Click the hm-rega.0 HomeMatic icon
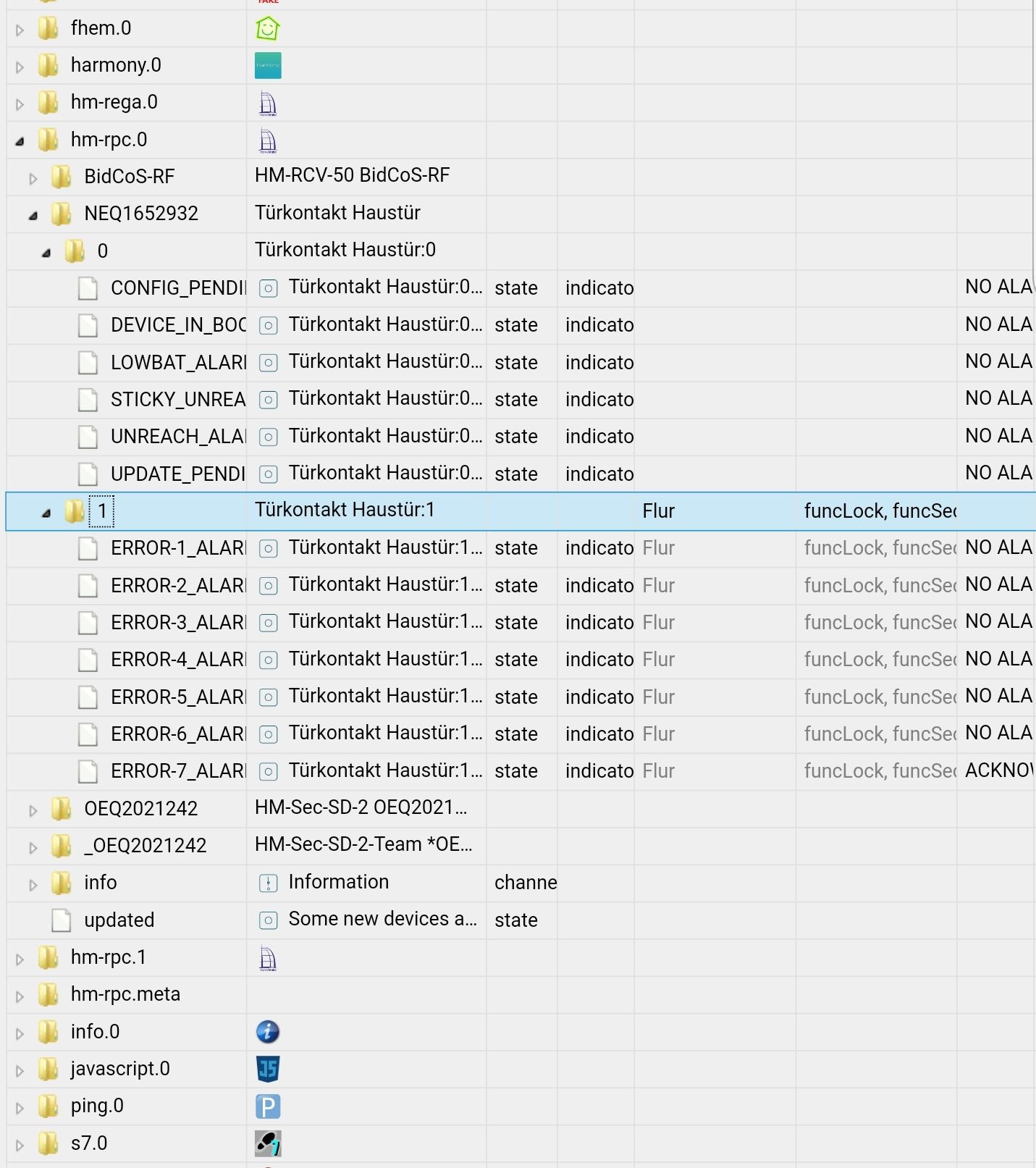 [268, 103]
